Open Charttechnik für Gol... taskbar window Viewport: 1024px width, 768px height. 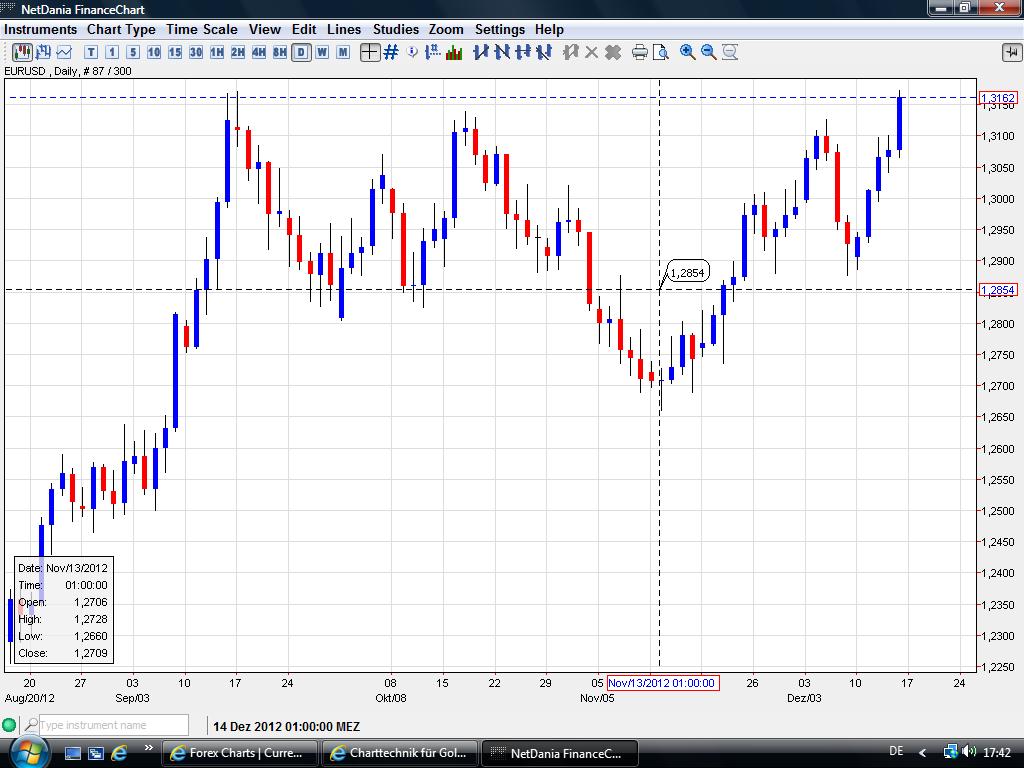click(399, 753)
